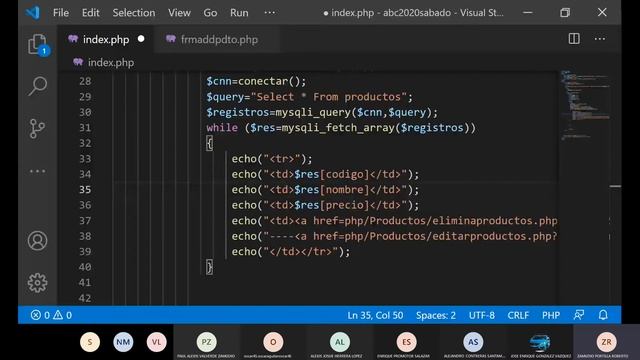Screen dimensions: 640x360
Task: Select participant with car photo avatar
Action: click(540, 342)
